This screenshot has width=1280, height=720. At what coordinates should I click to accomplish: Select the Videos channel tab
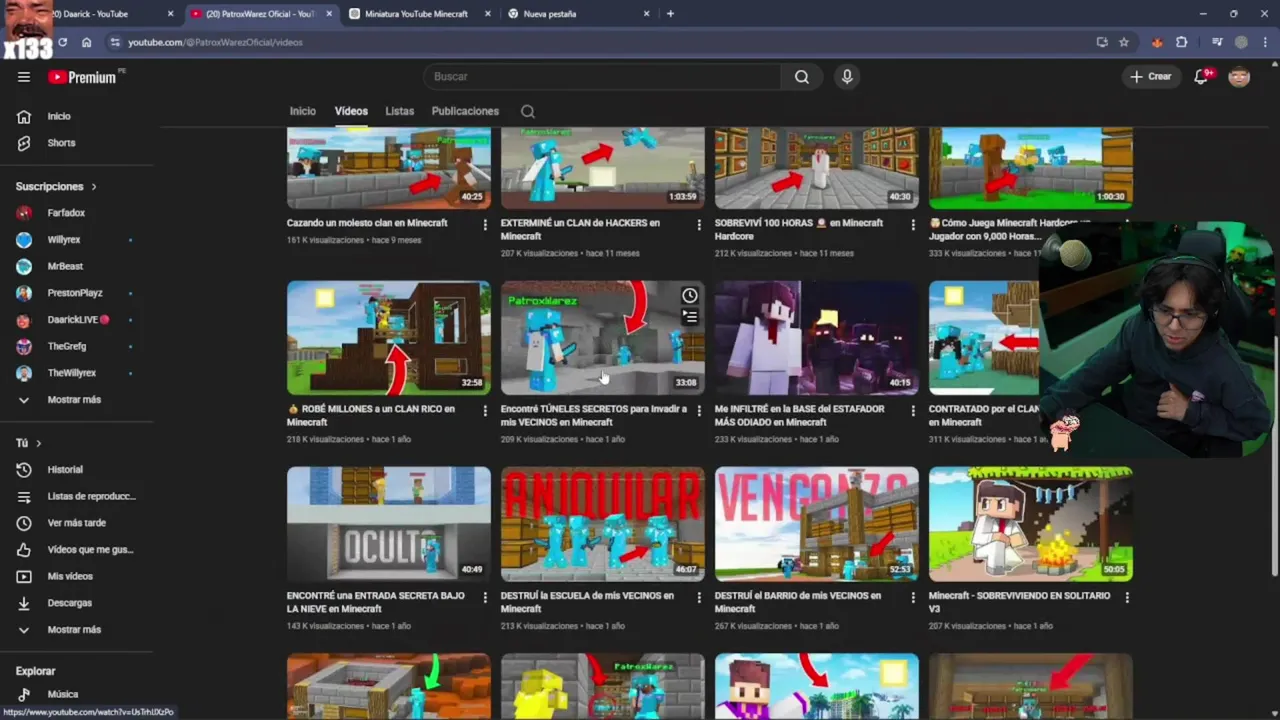pos(351,111)
